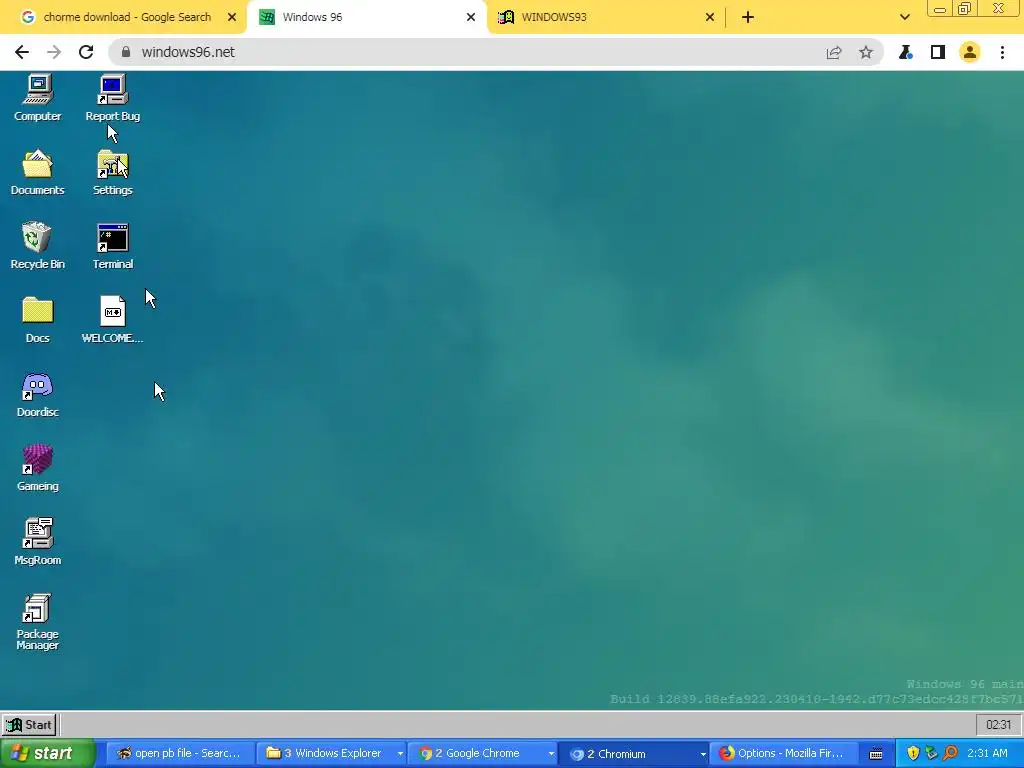The image size is (1024, 768).
Task: Share this page using the share icon
Action: tap(834, 52)
